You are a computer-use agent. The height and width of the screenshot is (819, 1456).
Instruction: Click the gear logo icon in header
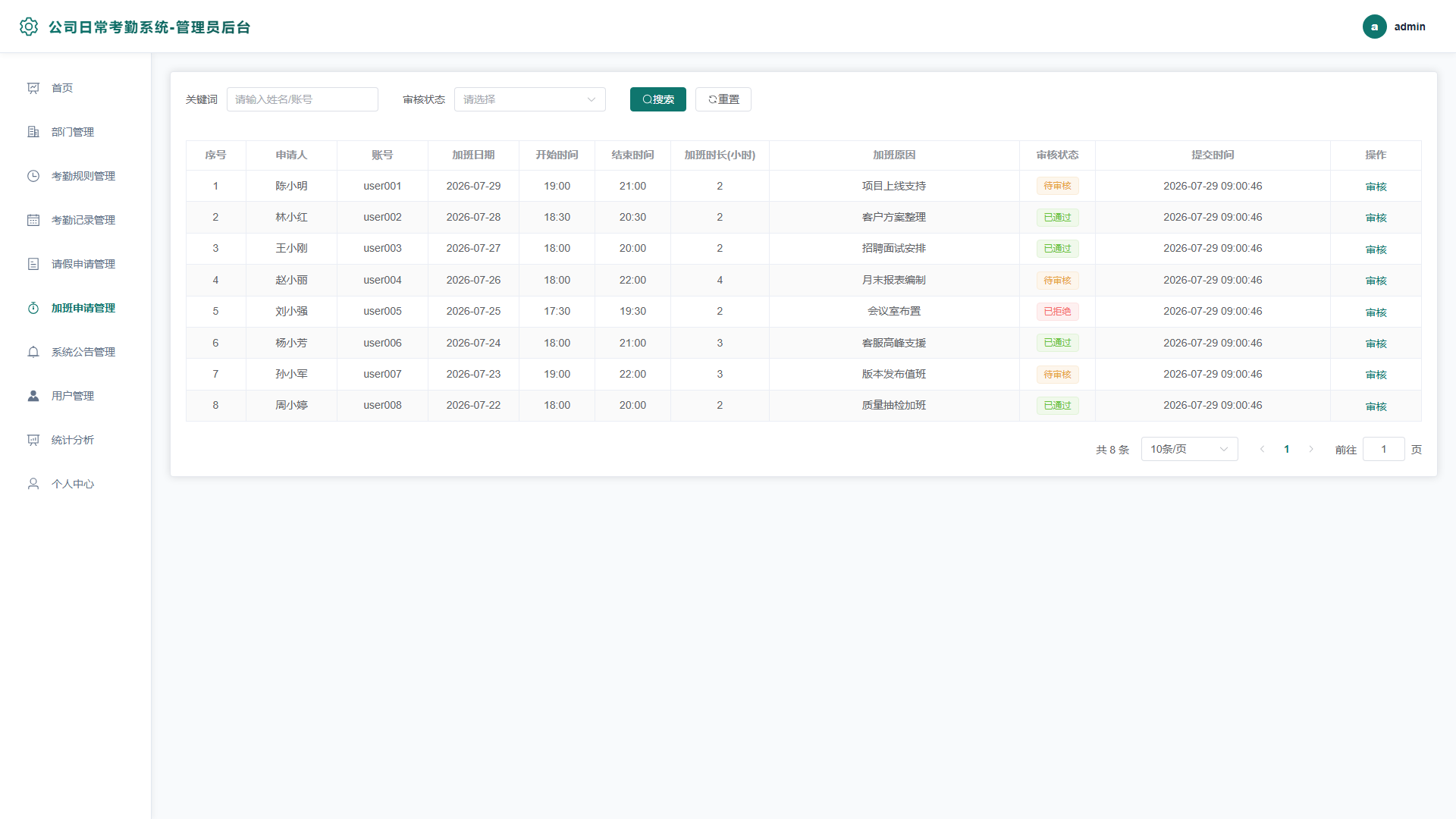tap(29, 27)
